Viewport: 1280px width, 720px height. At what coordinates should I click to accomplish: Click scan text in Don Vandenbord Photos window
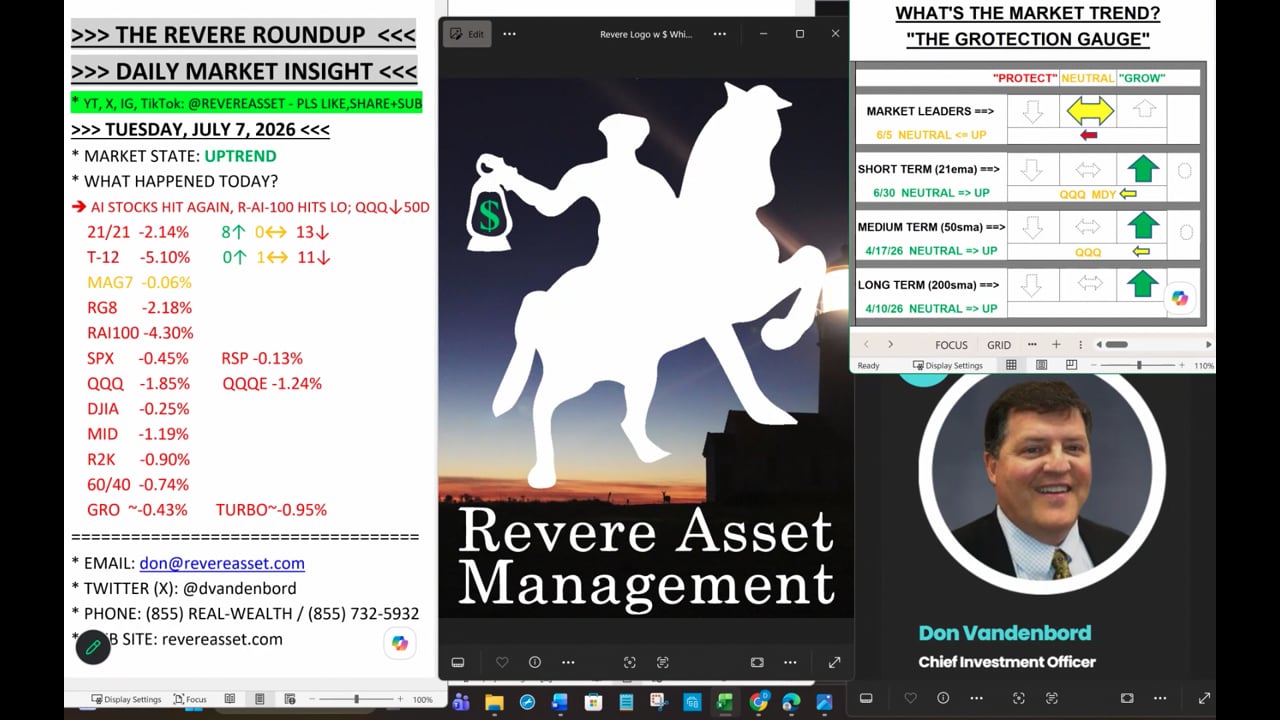(x=1051, y=698)
